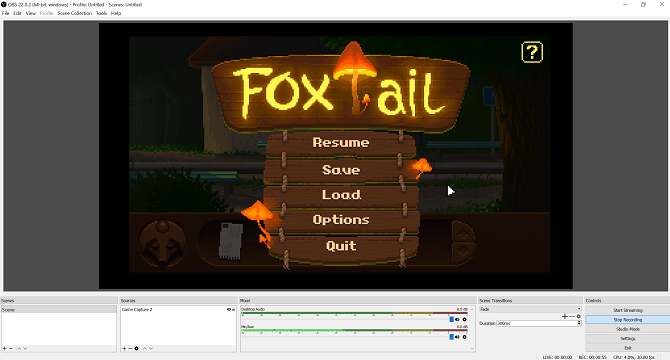Add a scene transition with plus icon
The width and height of the screenshot is (670, 360).
pyautogui.click(x=565, y=316)
